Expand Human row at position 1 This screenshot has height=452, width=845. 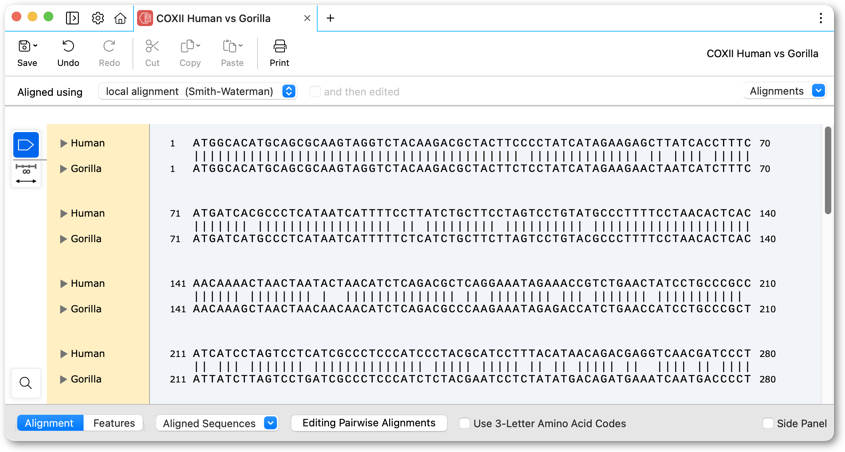(64, 143)
